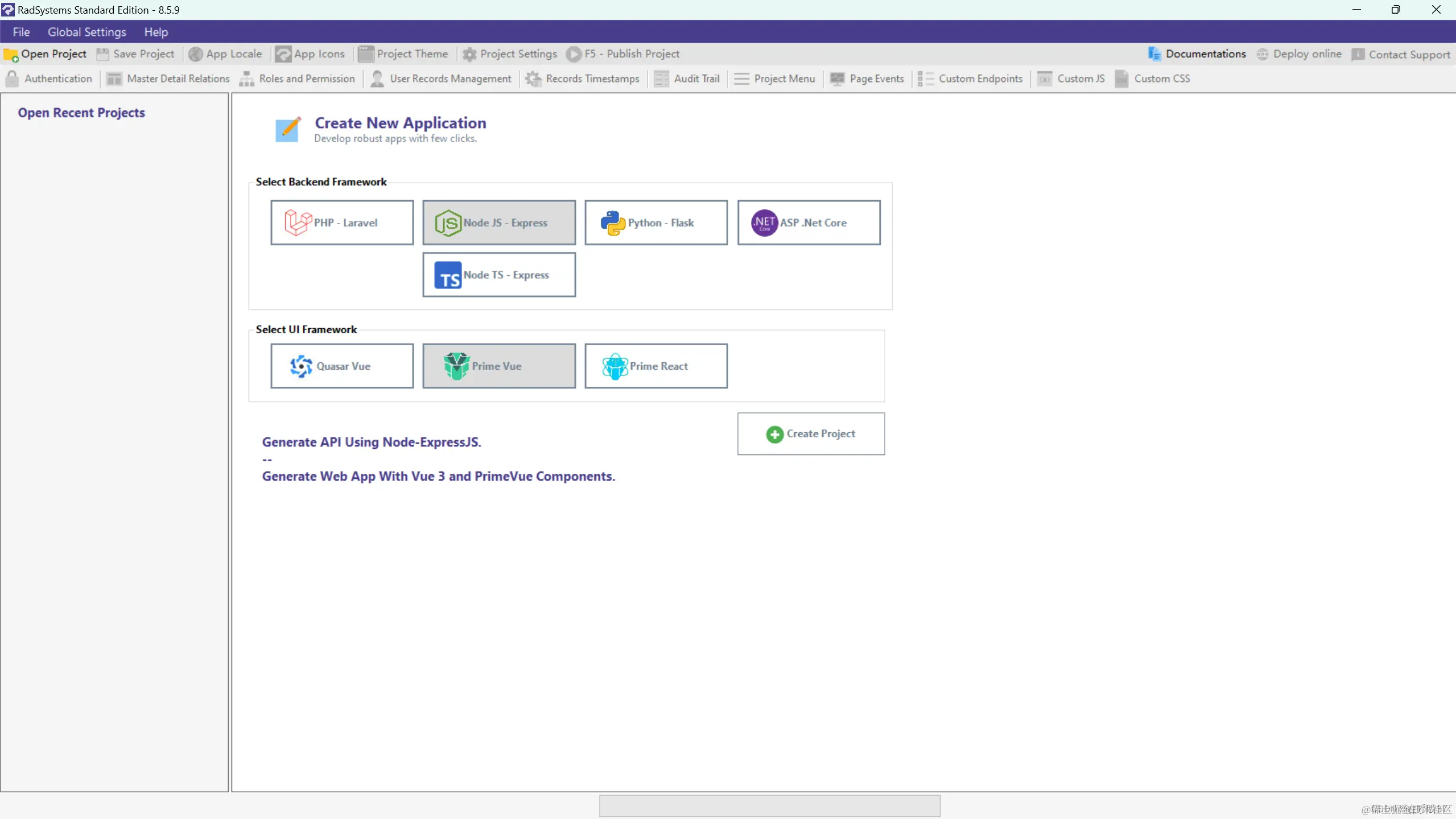1456x819 pixels.
Task: Open the Global Settings menu
Action: (86, 32)
